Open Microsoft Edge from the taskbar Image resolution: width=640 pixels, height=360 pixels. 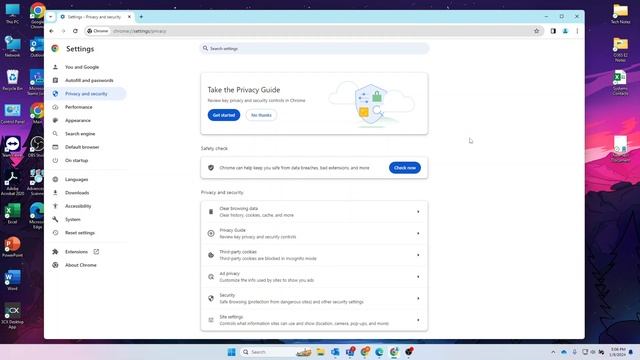click(x=379, y=352)
